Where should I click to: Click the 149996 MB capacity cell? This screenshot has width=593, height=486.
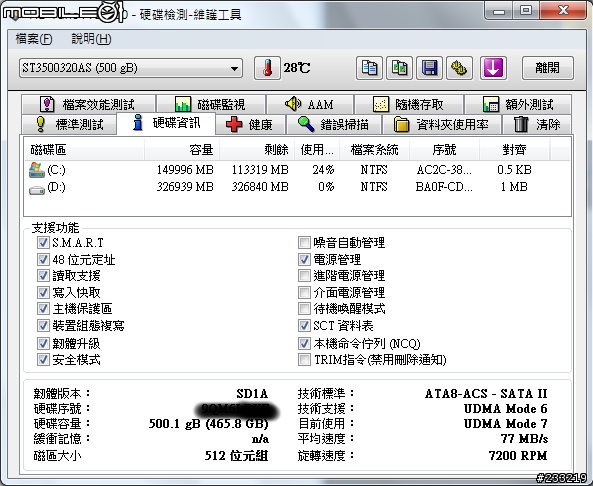coord(185,170)
